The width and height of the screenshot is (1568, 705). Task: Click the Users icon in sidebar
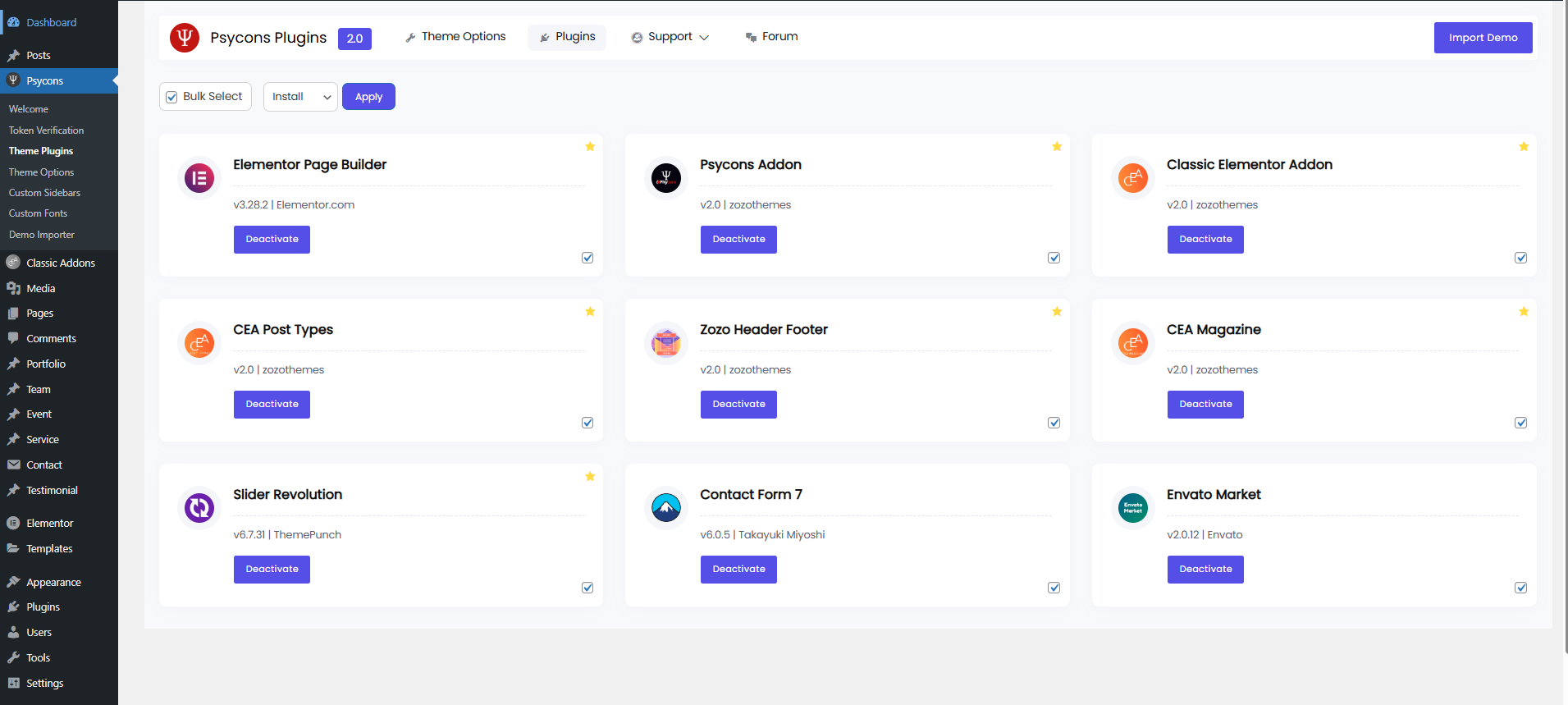[x=13, y=632]
